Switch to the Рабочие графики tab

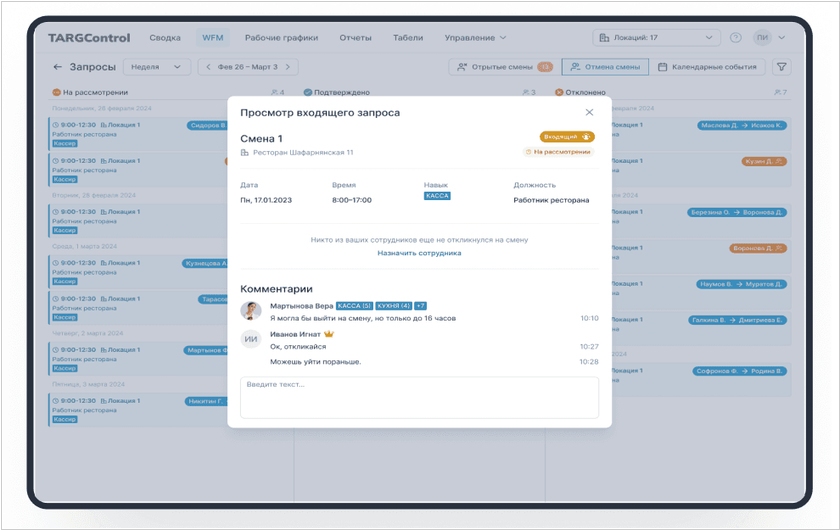[281, 38]
